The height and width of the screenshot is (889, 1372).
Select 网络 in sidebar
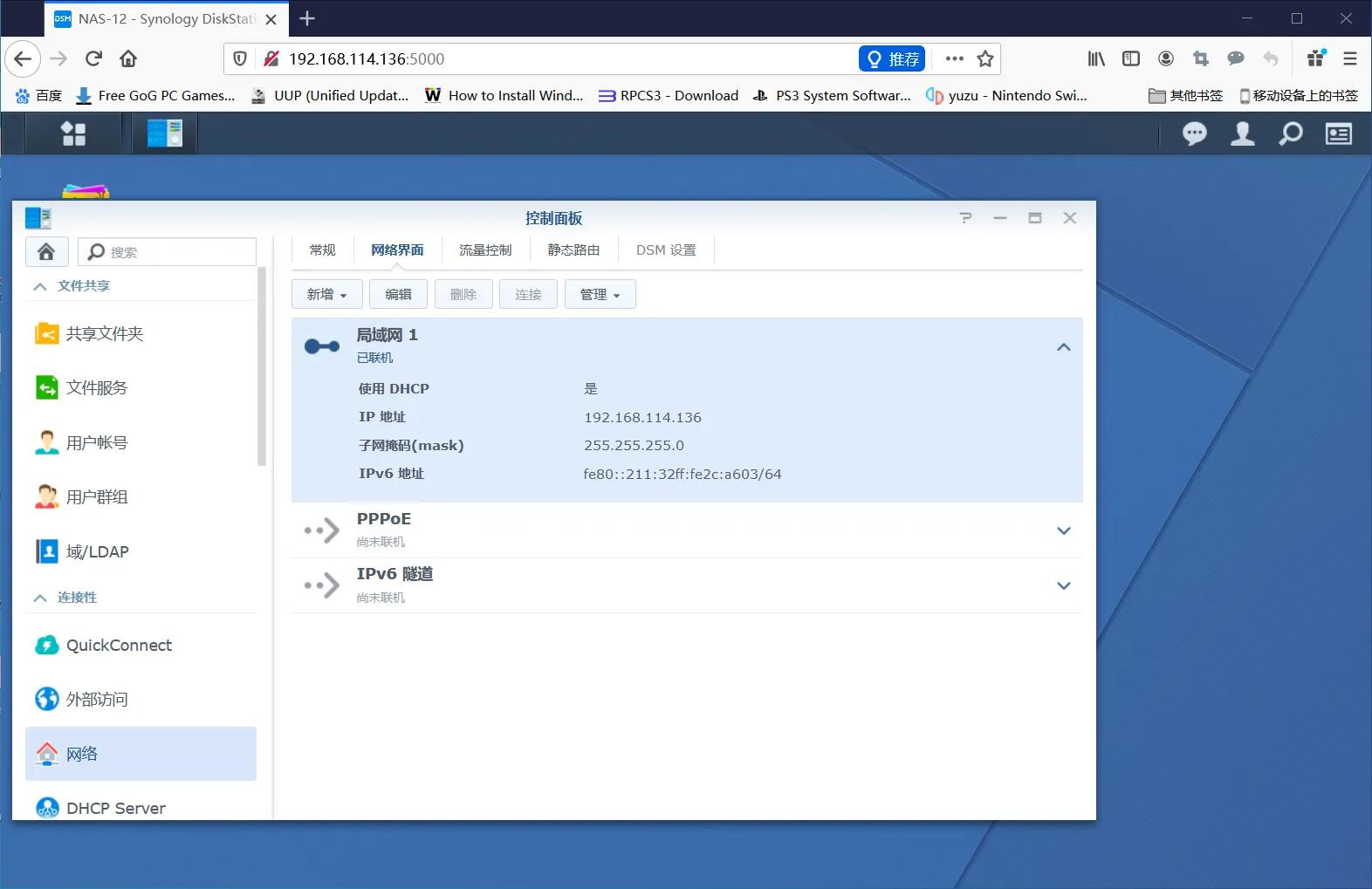(141, 754)
